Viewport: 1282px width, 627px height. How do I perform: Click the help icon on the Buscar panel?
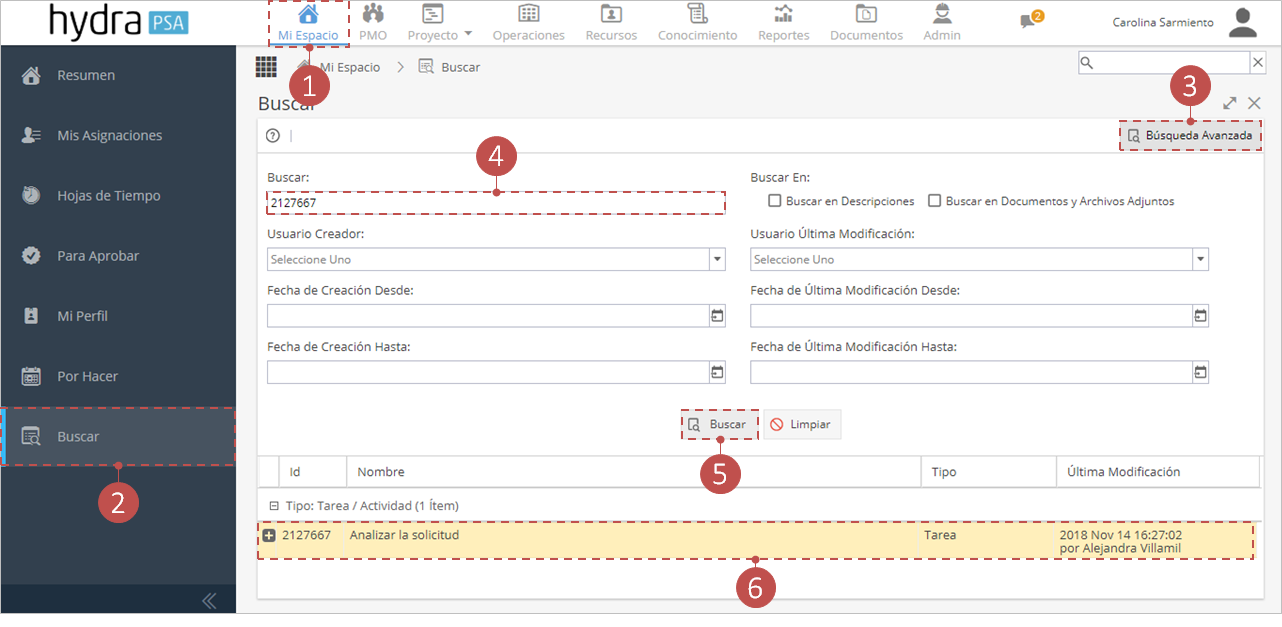coord(272,135)
